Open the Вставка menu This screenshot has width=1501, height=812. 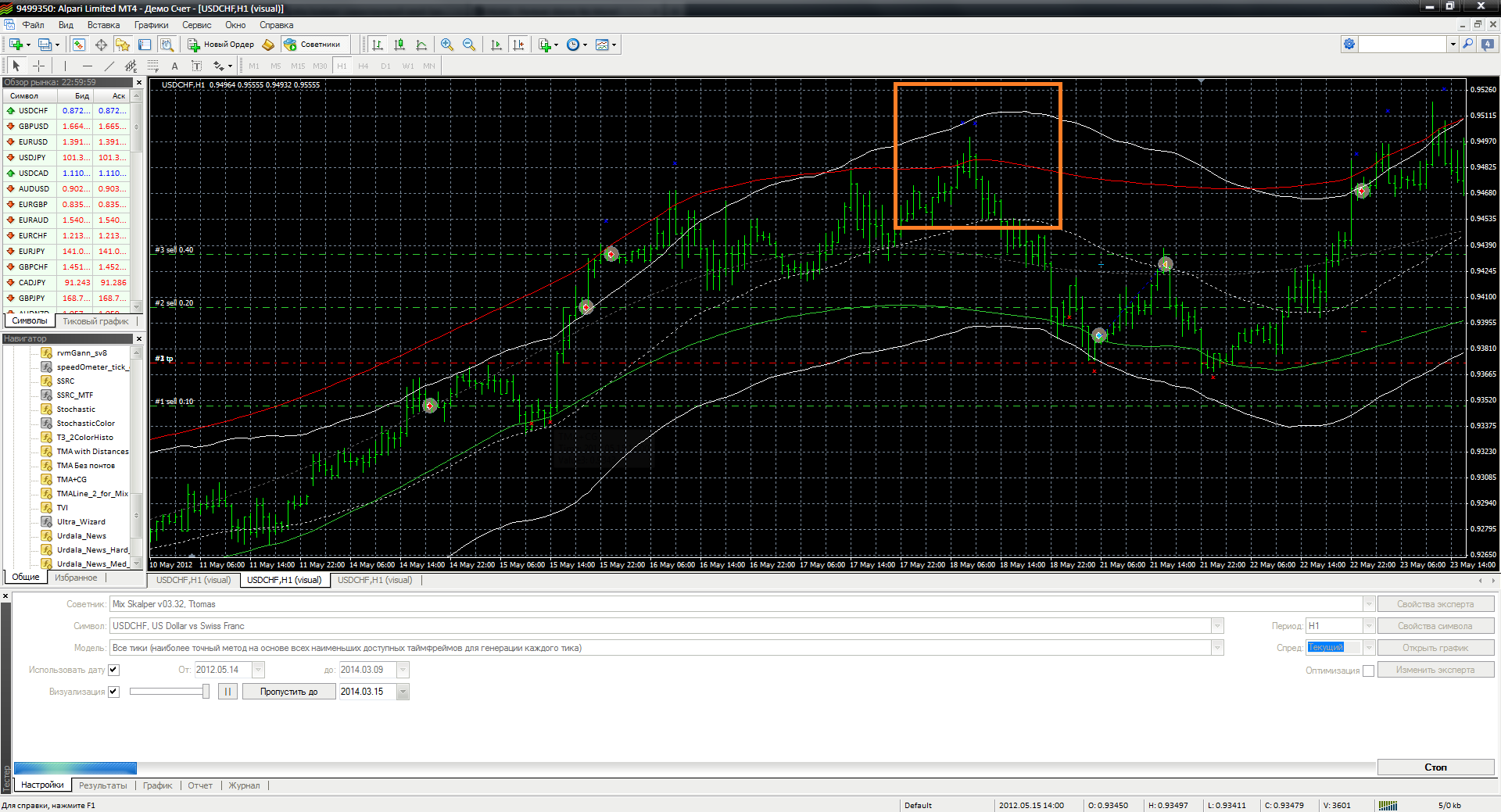click(x=103, y=25)
